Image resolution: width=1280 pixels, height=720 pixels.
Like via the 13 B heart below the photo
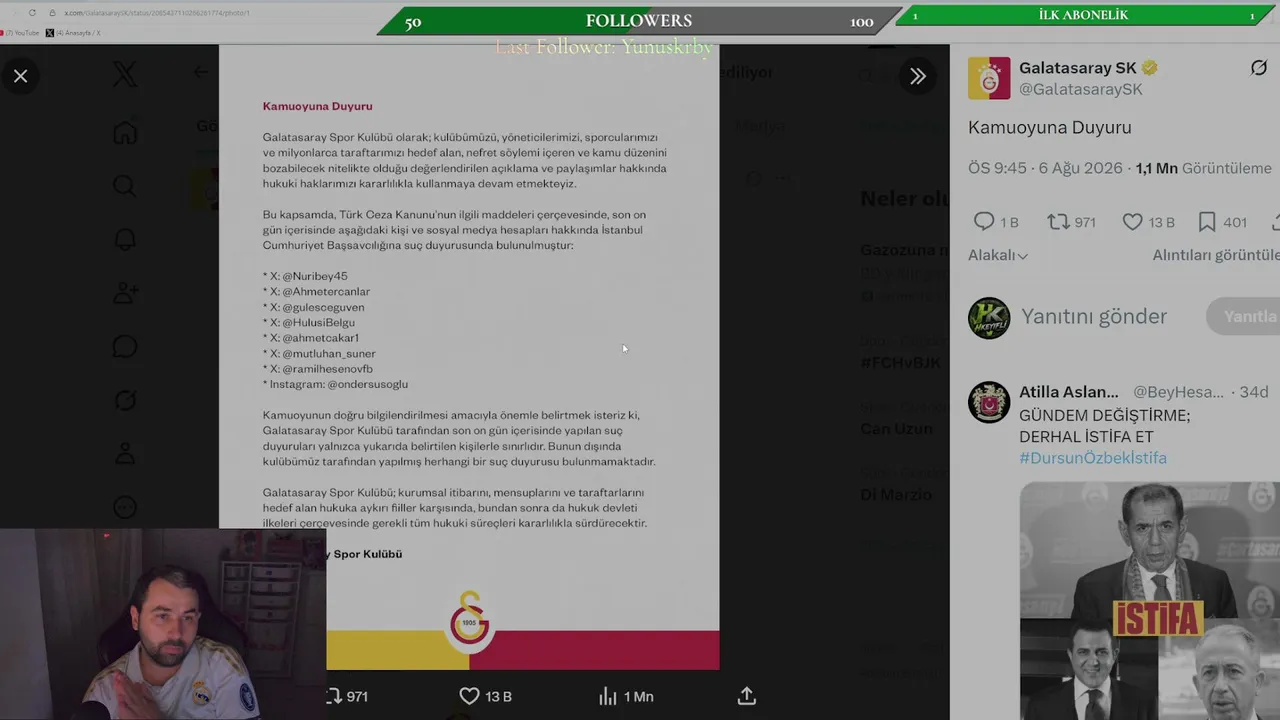(x=485, y=696)
